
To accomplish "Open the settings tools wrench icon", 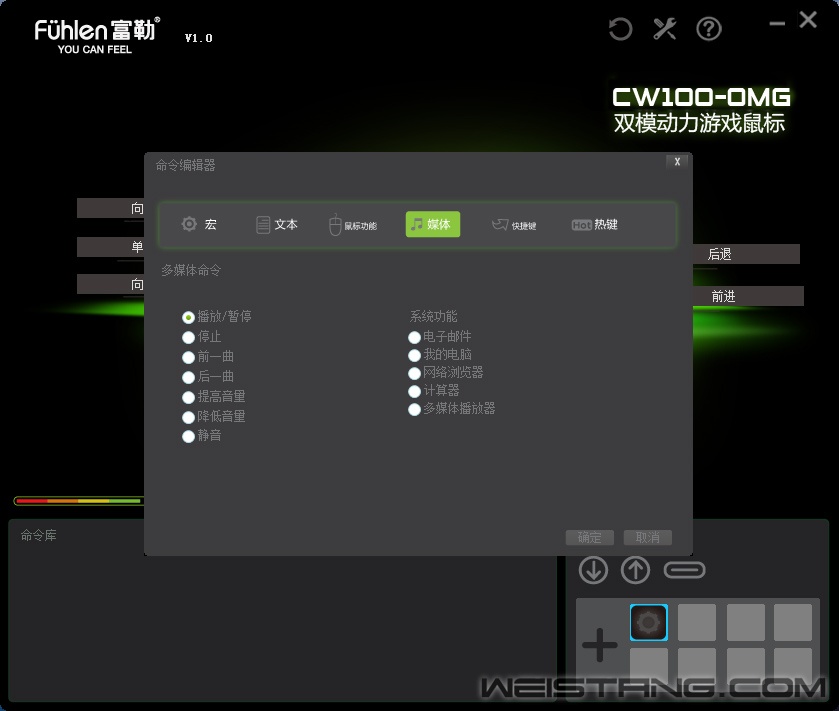I will [x=665, y=29].
